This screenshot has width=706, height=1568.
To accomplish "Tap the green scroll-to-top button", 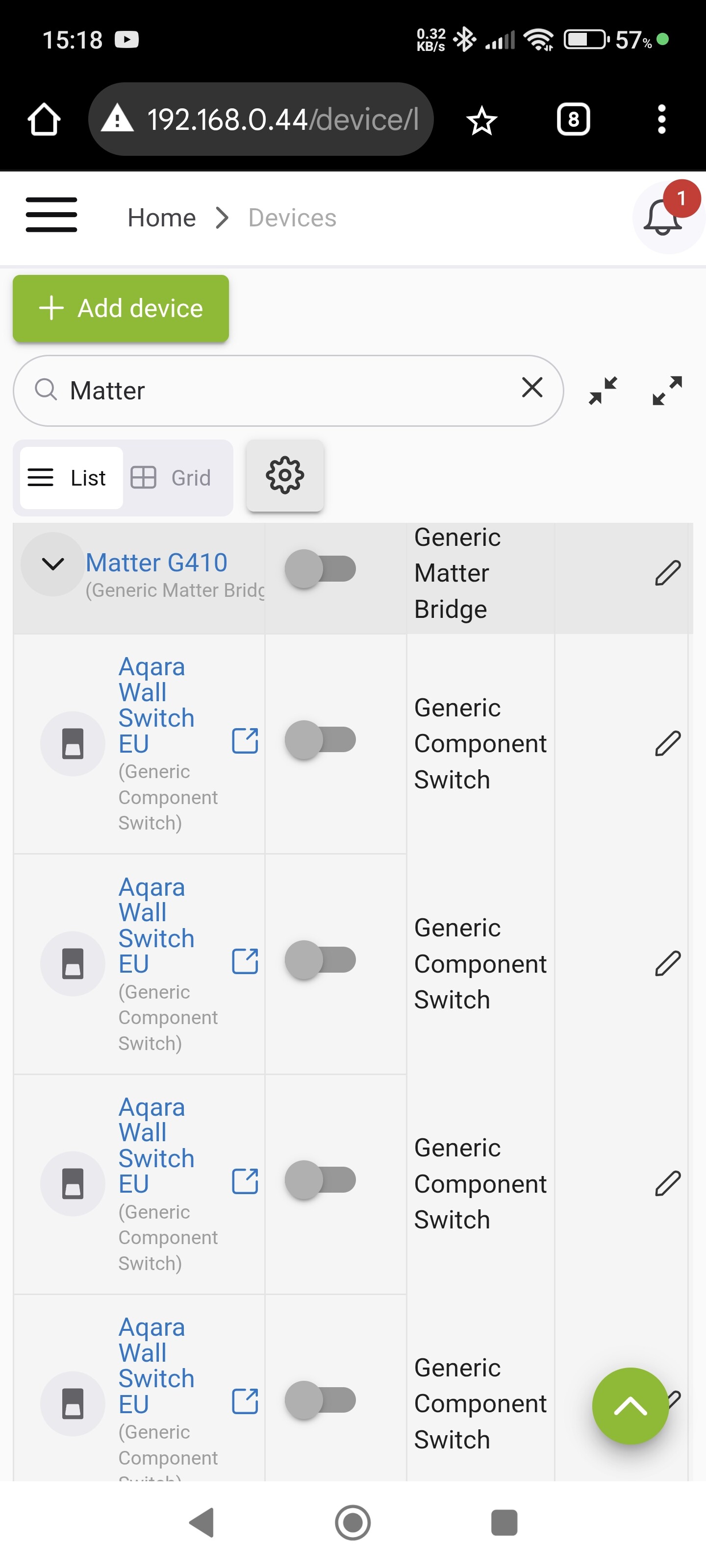I will 630,1406.
